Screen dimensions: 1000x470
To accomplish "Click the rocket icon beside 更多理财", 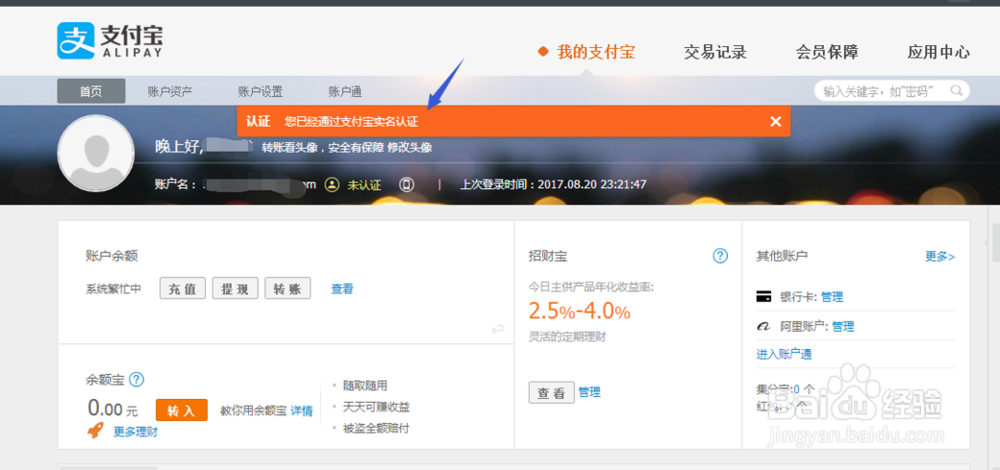I will point(96,431).
